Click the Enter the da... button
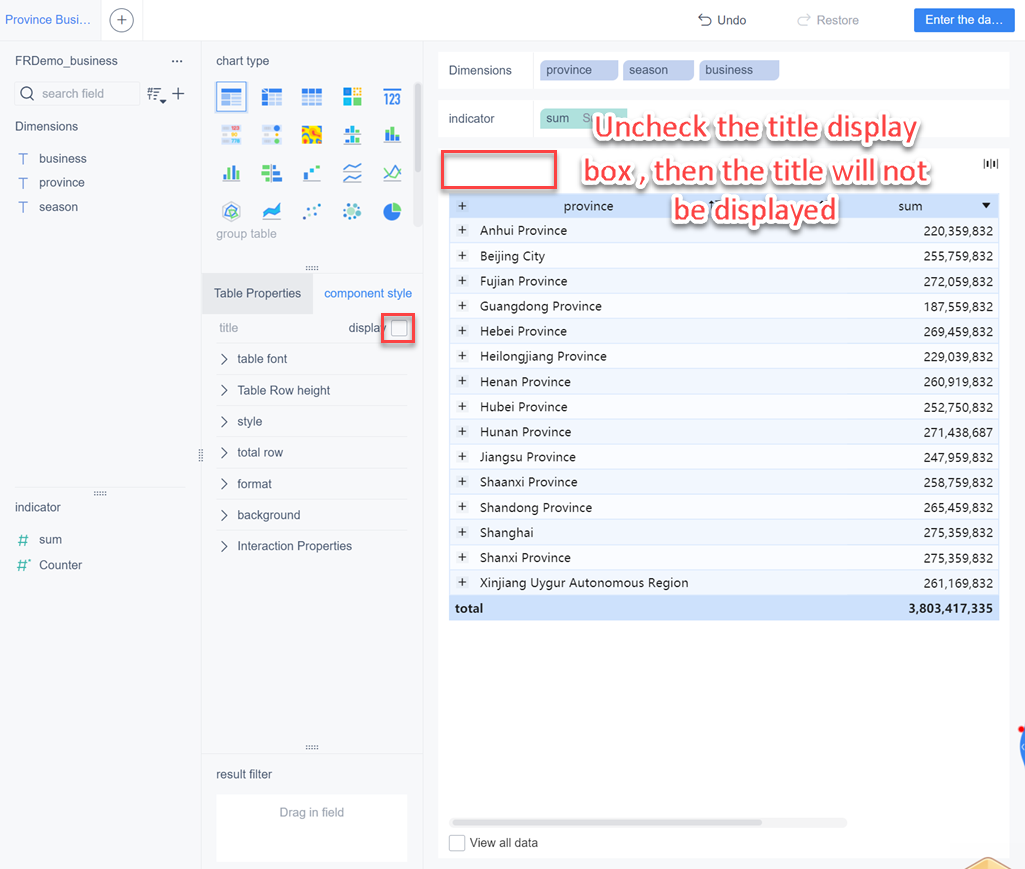1025x869 pixels. pyautogui.click(x=964, y=20)
